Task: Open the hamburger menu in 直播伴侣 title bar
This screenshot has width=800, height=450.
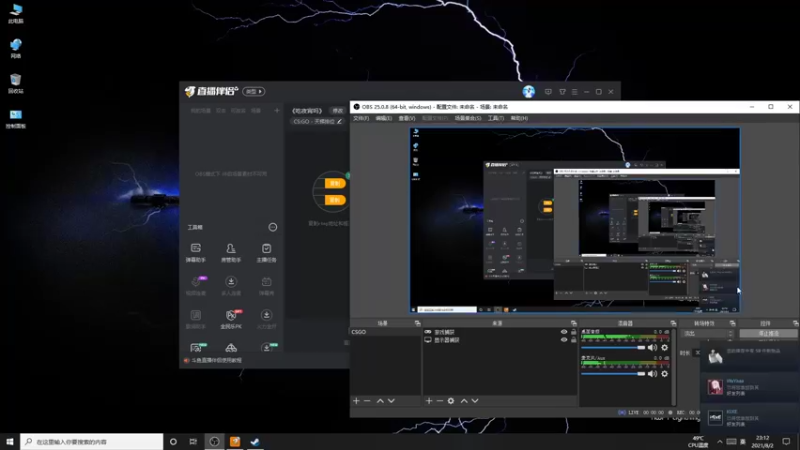Action: (574, 92)
